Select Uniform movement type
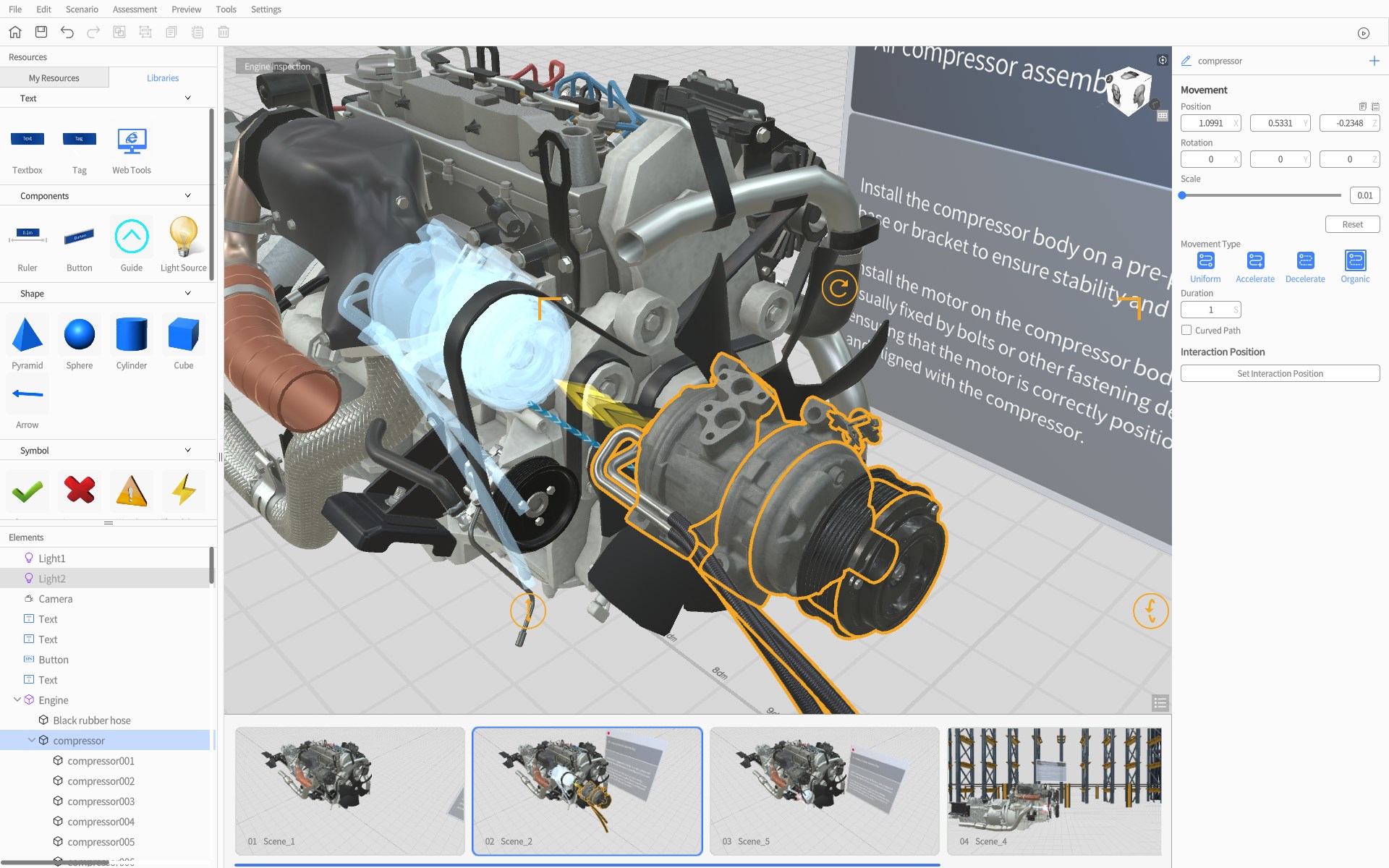This screenshot has width=1389, height=868. tap(1205, 261)
